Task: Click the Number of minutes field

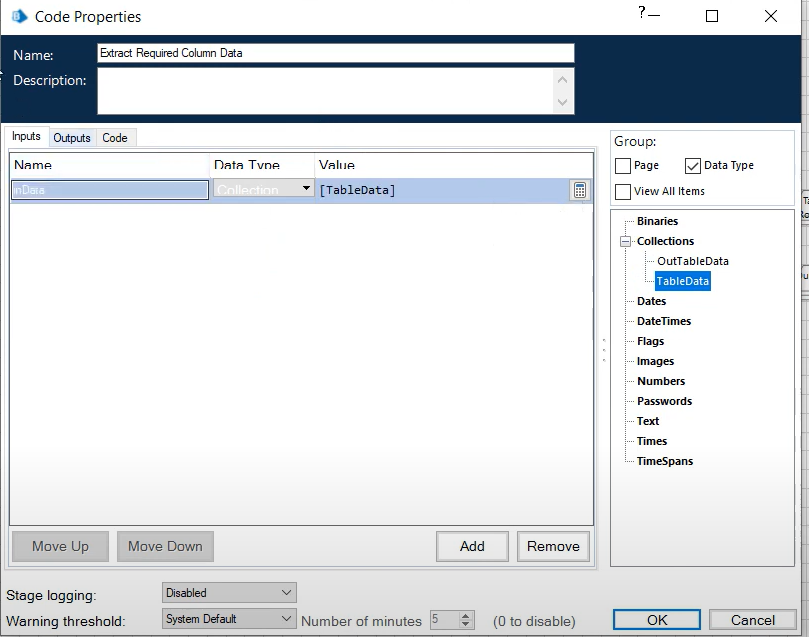Action: pyautogui.click(x=445, y=619)
